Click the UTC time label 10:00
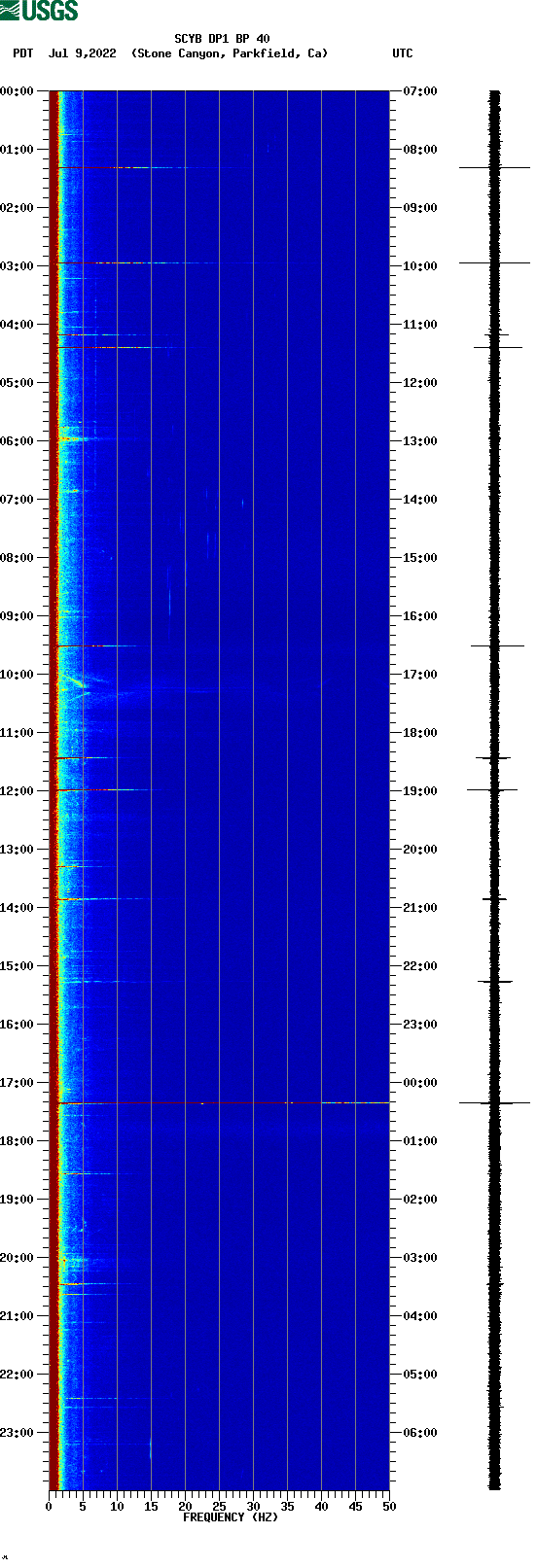 pyautogui.click(x=420, y=266)
